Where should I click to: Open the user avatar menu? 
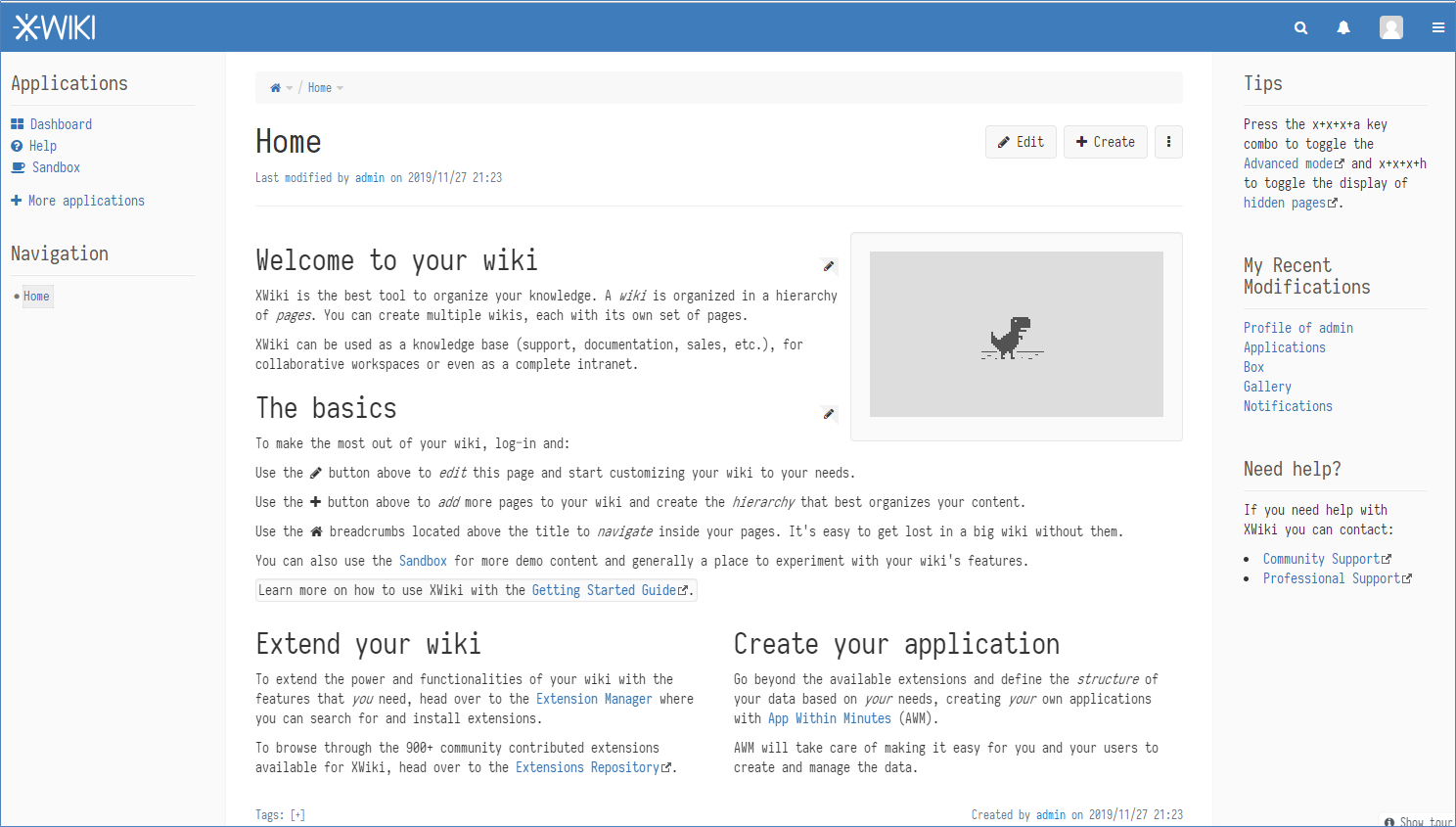click(x=1391, y=27)
